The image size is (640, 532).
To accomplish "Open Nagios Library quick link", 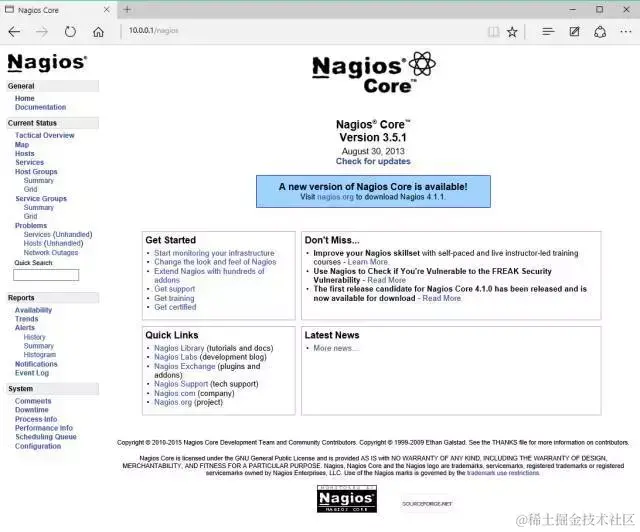I will tap(179, 348).
